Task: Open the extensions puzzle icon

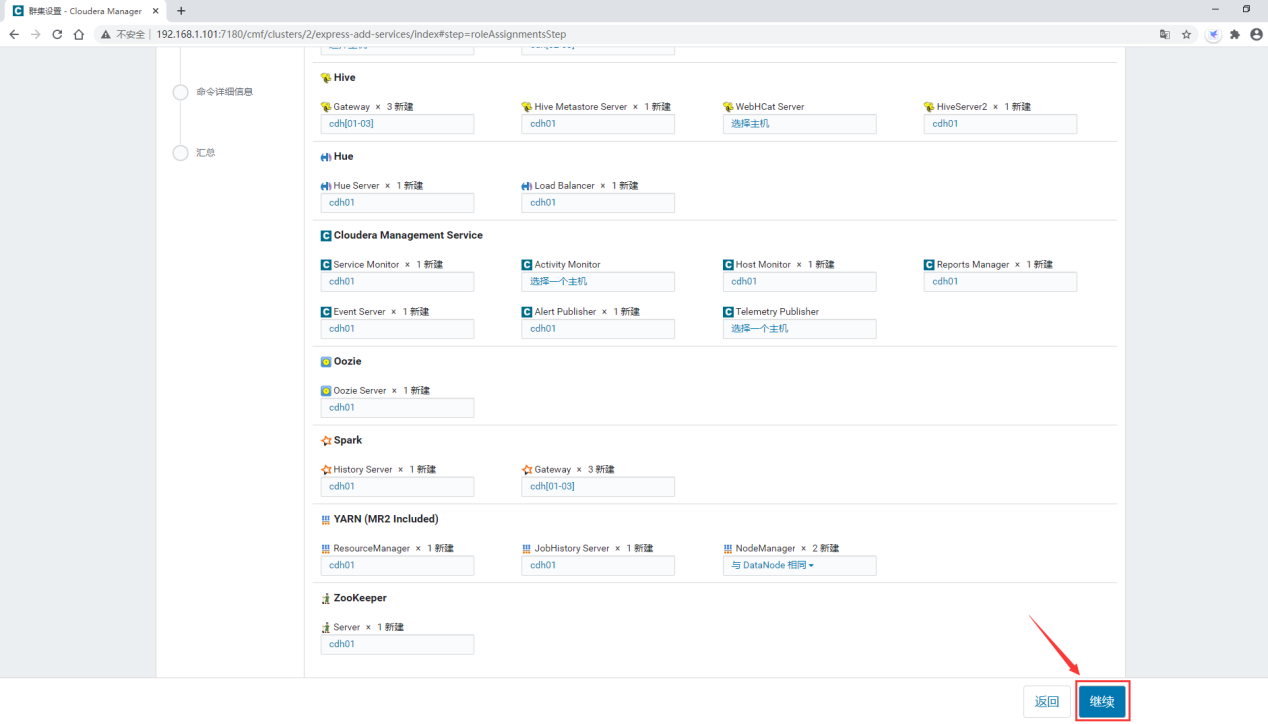Action: point(1235,34)
